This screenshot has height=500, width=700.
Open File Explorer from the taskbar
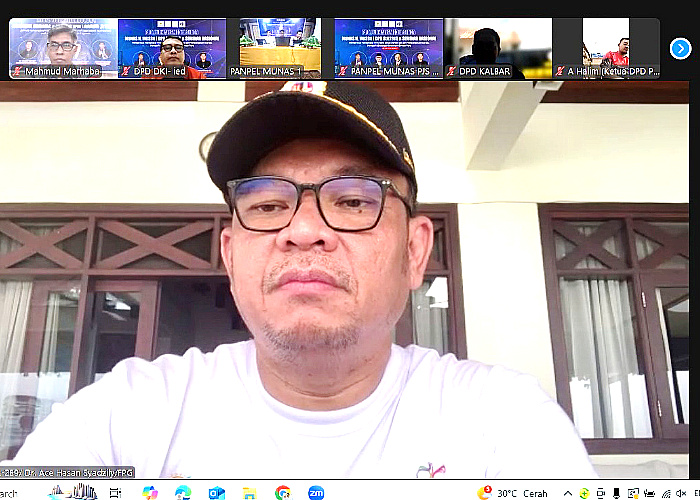250,492
